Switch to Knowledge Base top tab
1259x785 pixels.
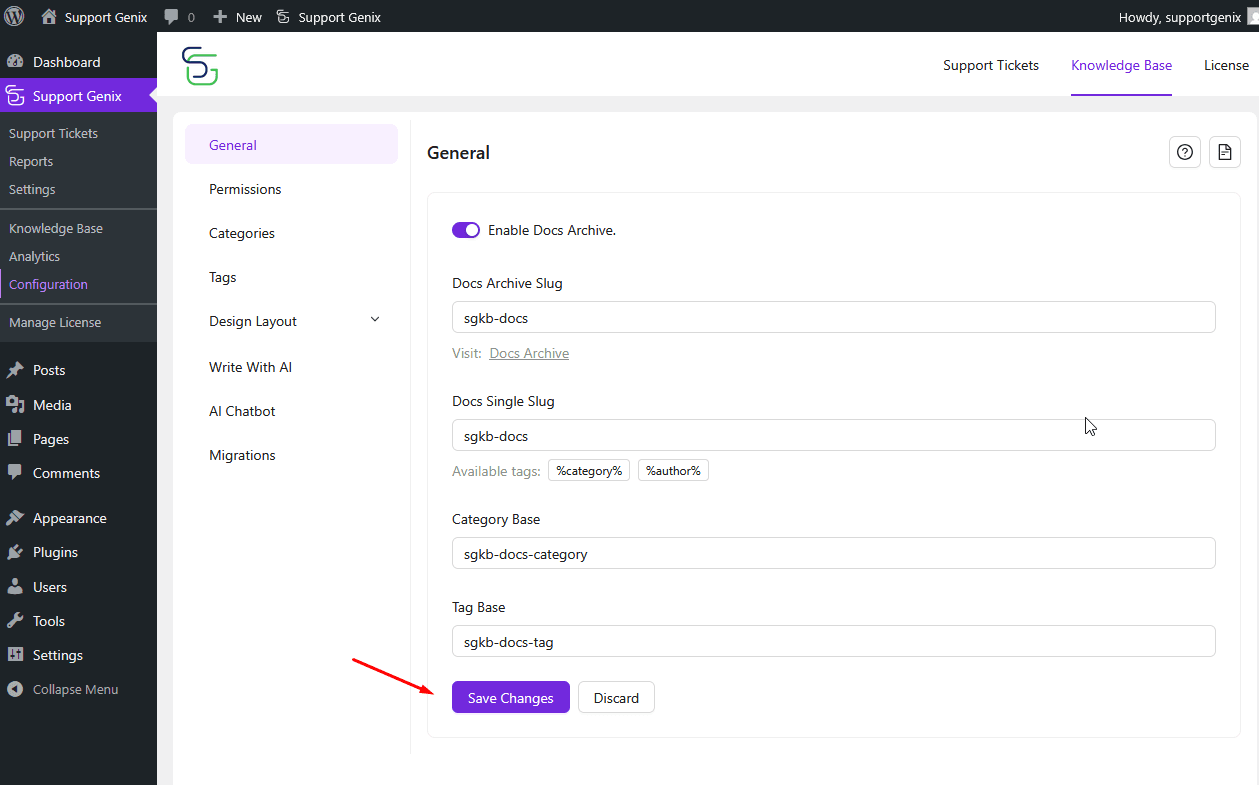point(1121,65)
